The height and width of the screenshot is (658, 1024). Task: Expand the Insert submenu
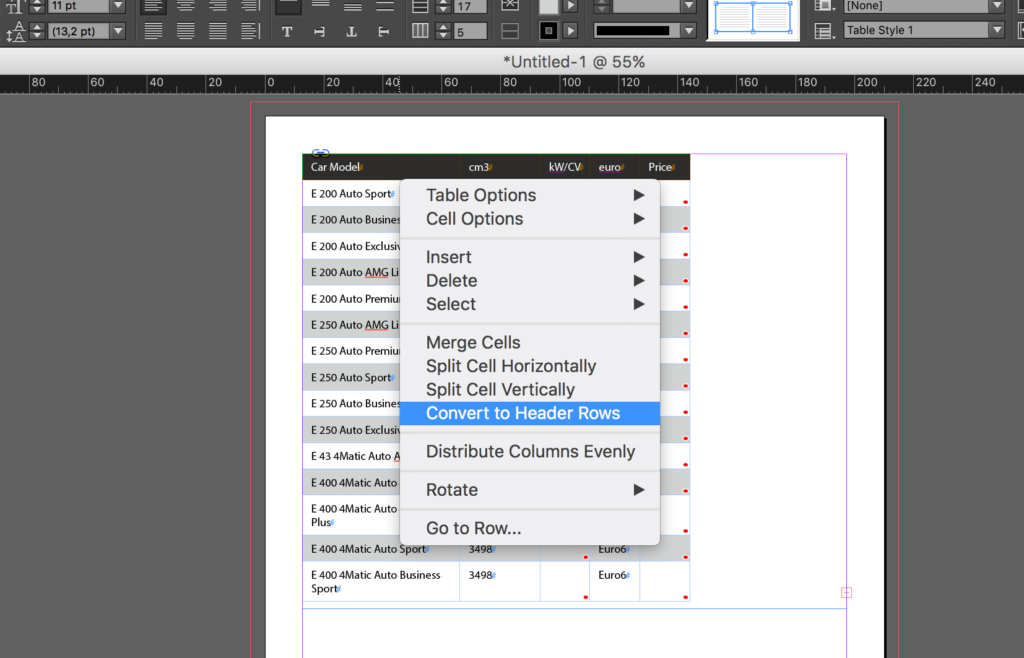448,257
